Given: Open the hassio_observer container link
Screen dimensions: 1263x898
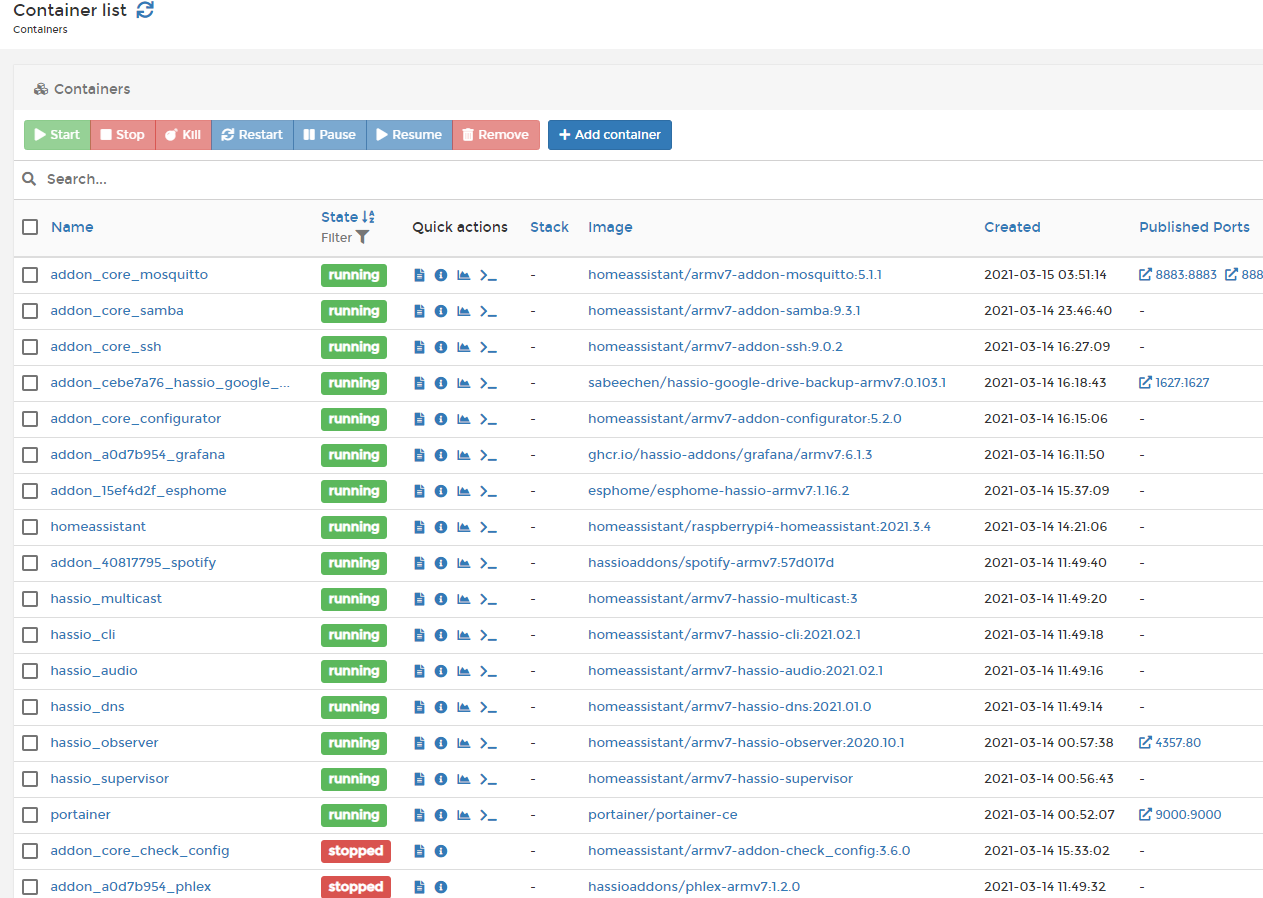Looking at the screenshot, I should 104,743.
